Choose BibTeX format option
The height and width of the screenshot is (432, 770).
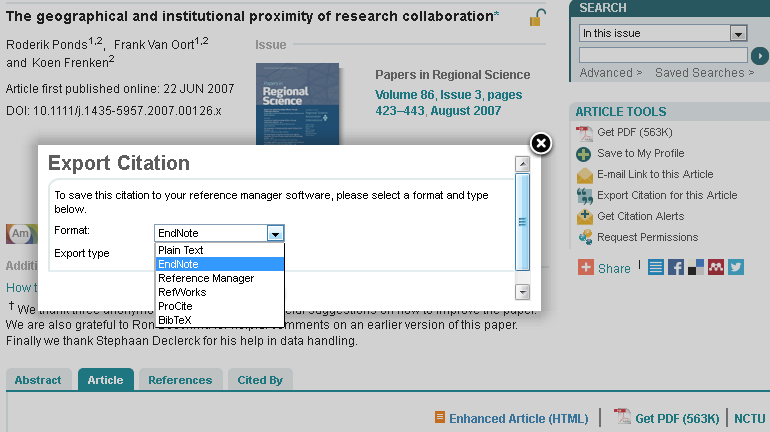coord(220,320)
